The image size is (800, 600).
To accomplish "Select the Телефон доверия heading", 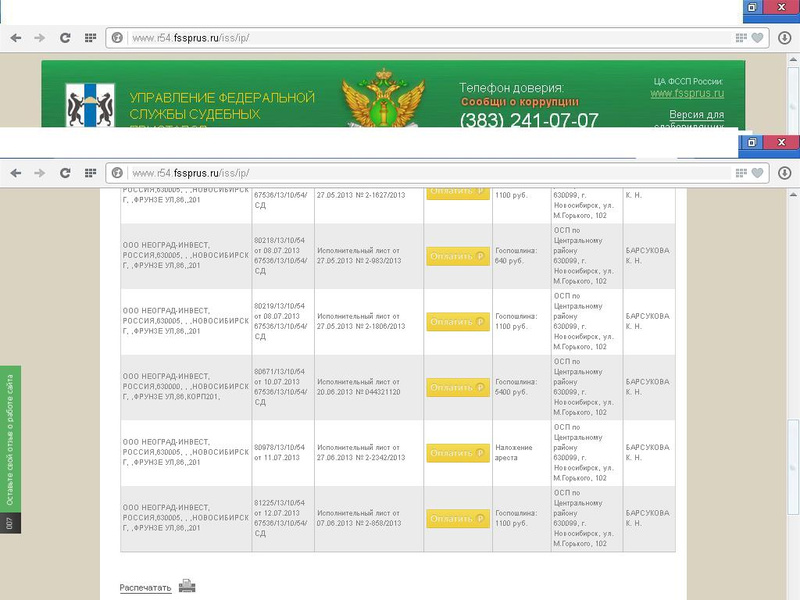I will [511, 88].
